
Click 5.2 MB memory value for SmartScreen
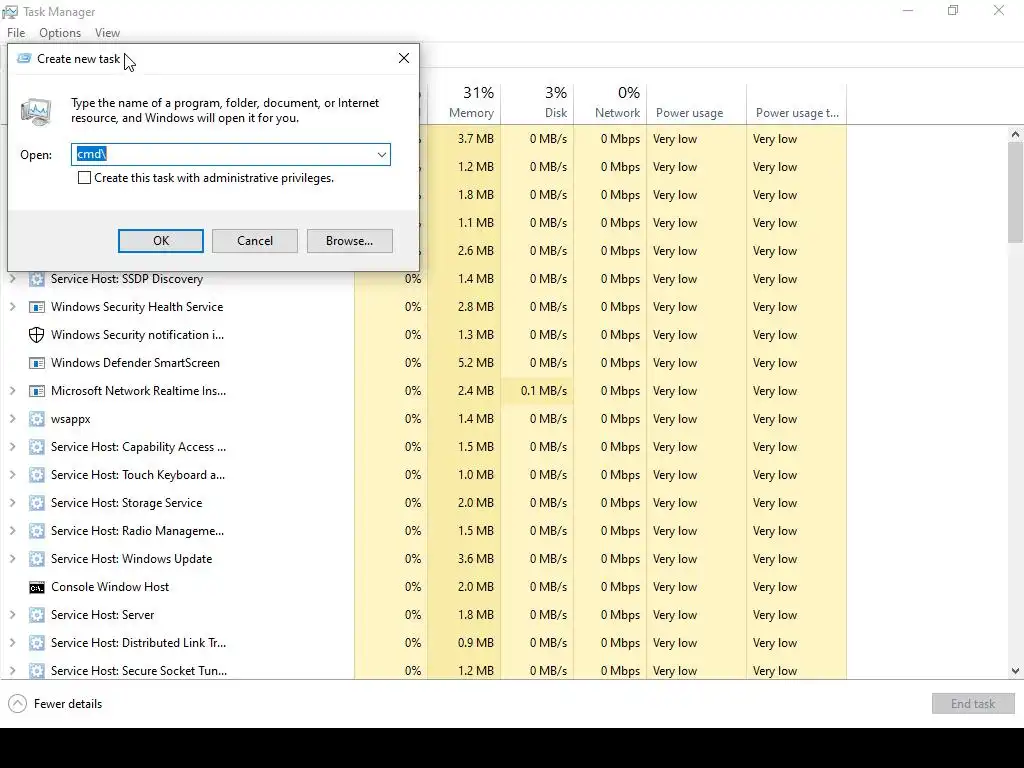coord(475,363)
